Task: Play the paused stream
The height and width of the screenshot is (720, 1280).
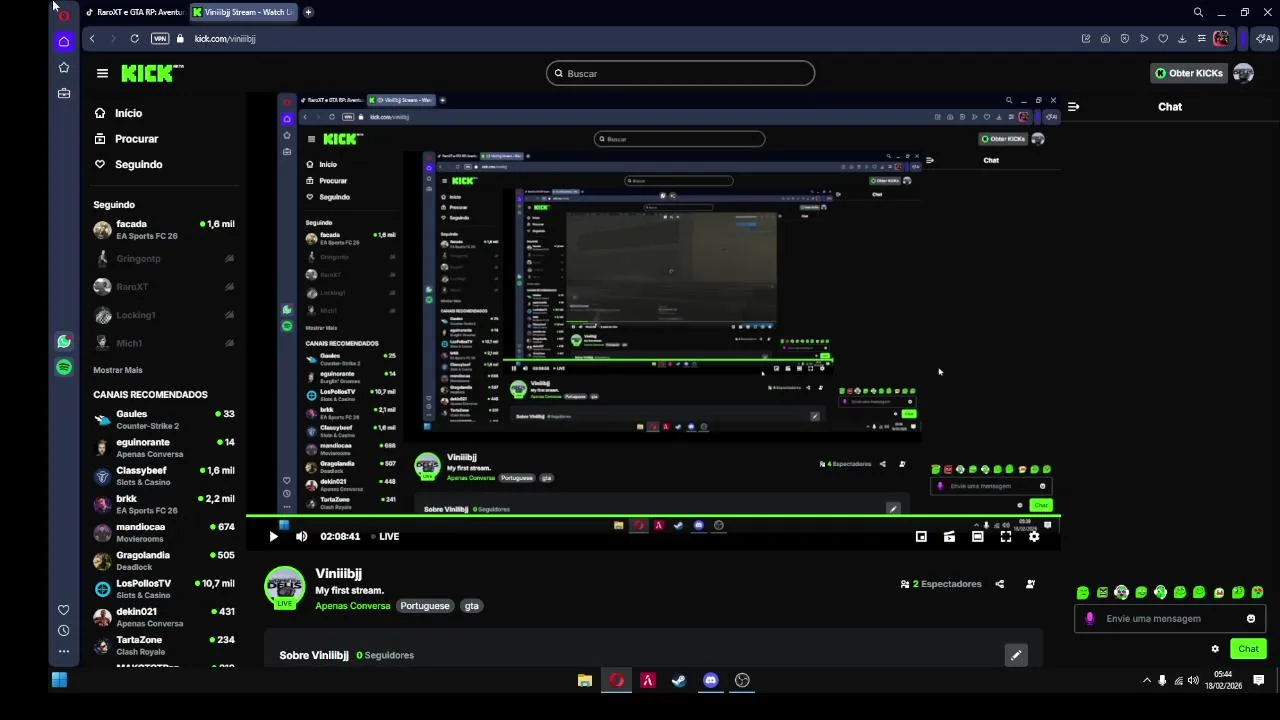Action: coord(273,536)
